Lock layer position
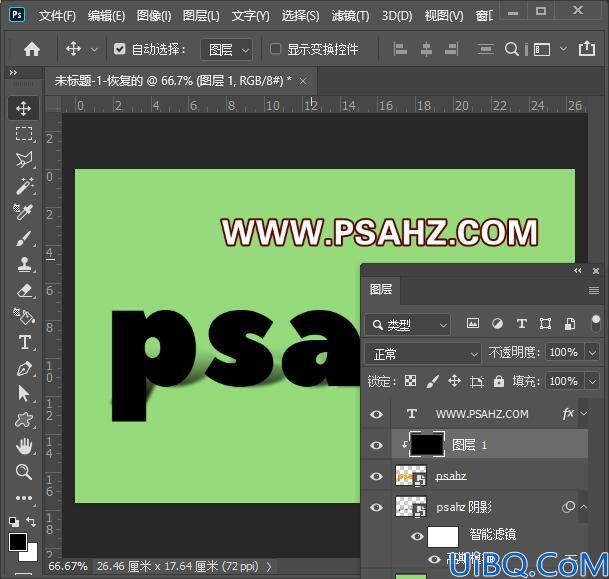Viewport: 609px width, 579px height. coord(454,381)
